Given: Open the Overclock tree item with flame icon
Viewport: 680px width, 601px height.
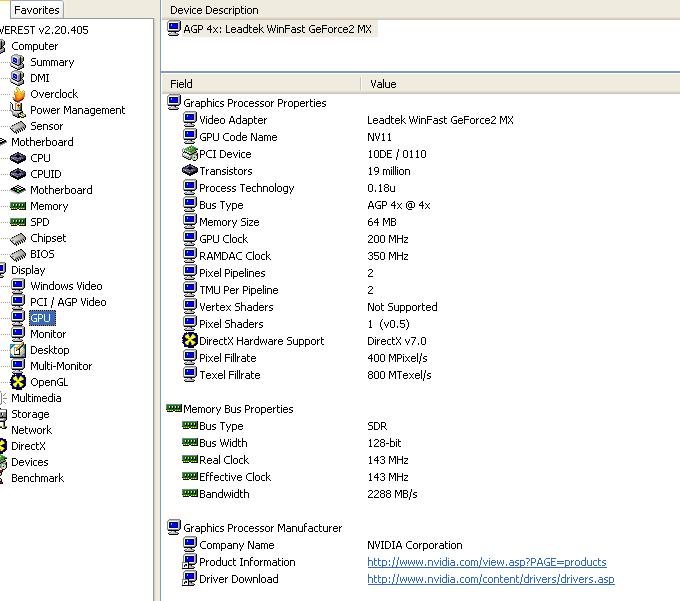Looking at the screenshot, I should (53, 94).
